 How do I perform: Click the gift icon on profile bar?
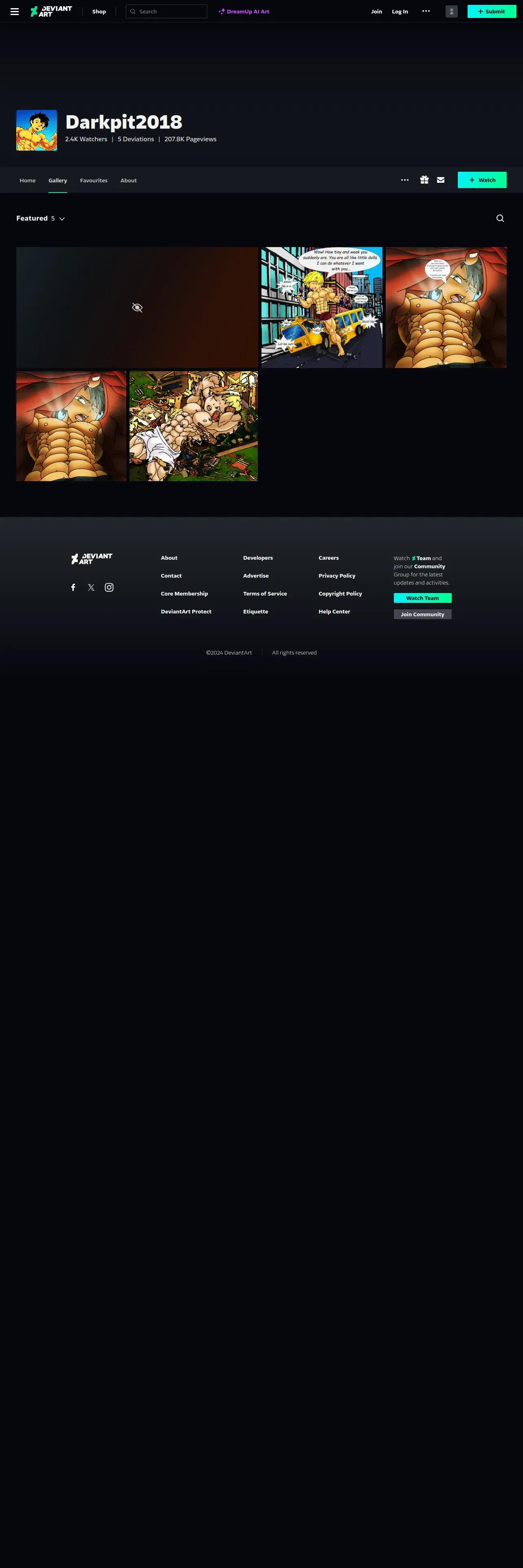(x=424, y=180)
